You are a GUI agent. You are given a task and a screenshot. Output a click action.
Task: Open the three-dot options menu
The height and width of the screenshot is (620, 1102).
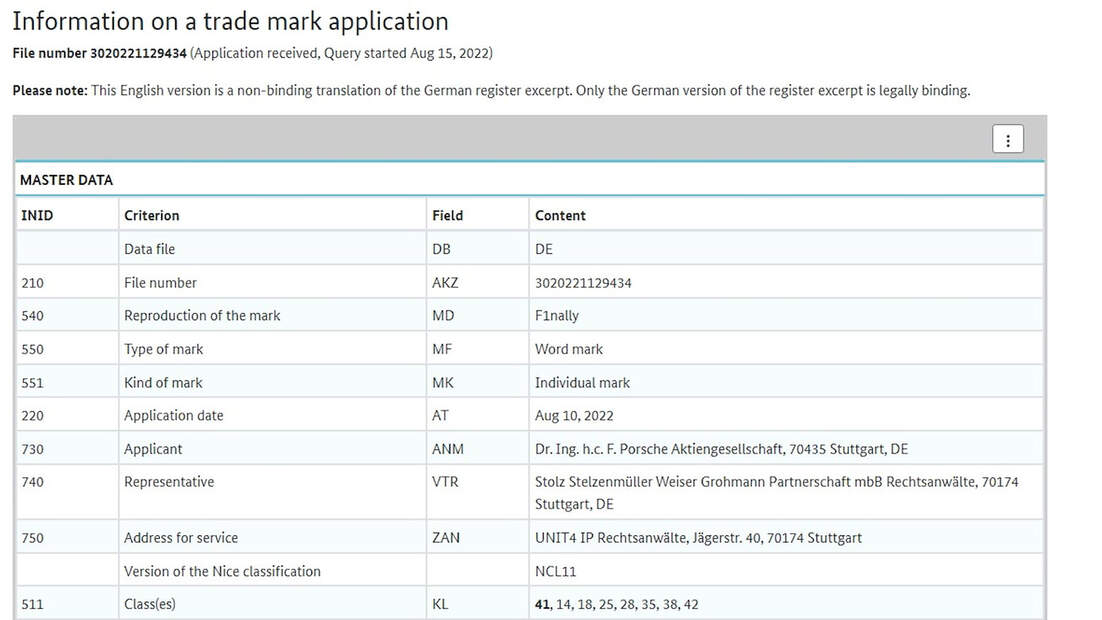pyautogui.click(x=1007, y=139)
